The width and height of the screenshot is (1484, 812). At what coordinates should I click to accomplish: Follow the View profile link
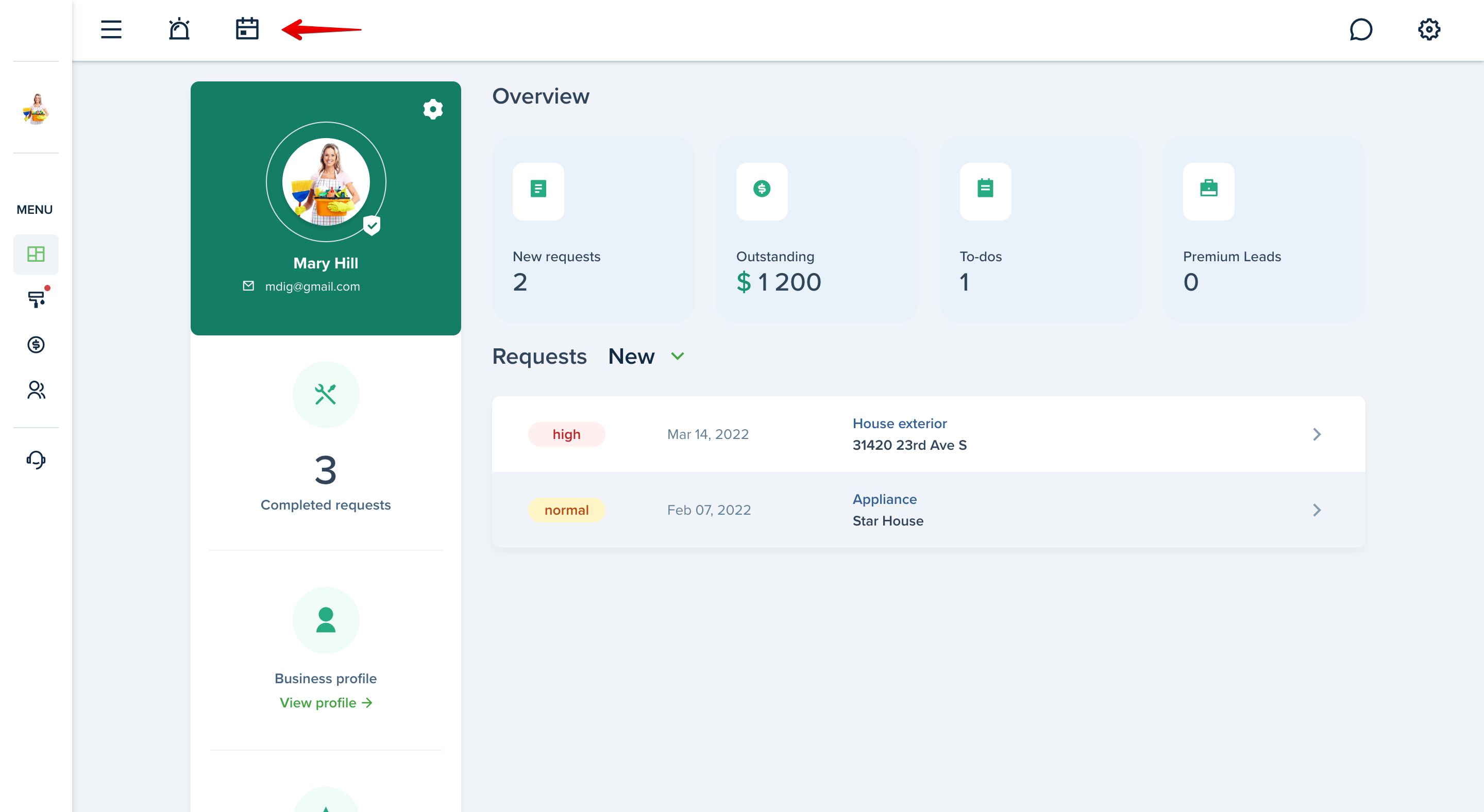pos(326,703)
